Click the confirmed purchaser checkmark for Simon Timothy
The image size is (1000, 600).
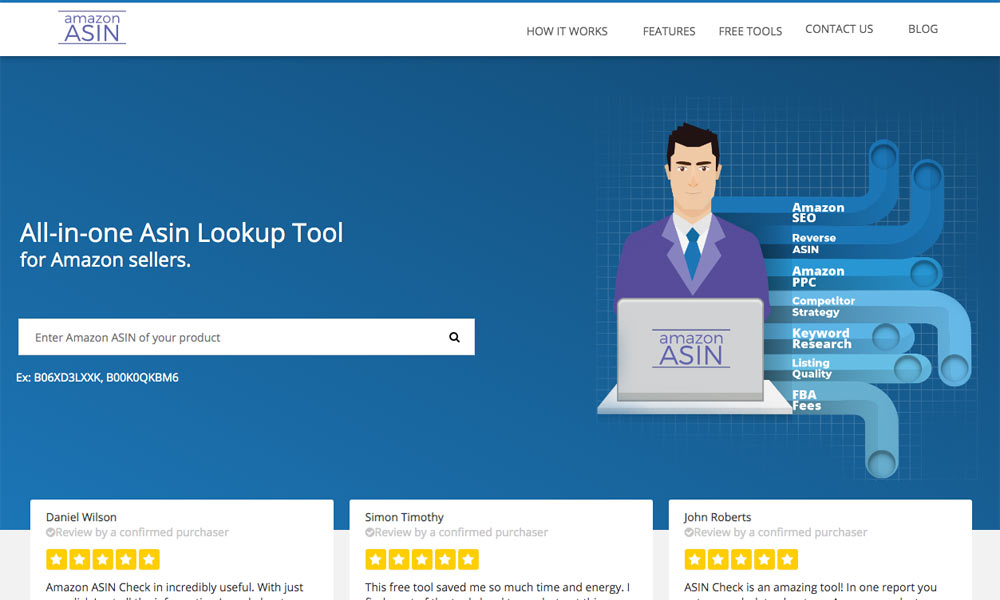(x=370, y=533)
